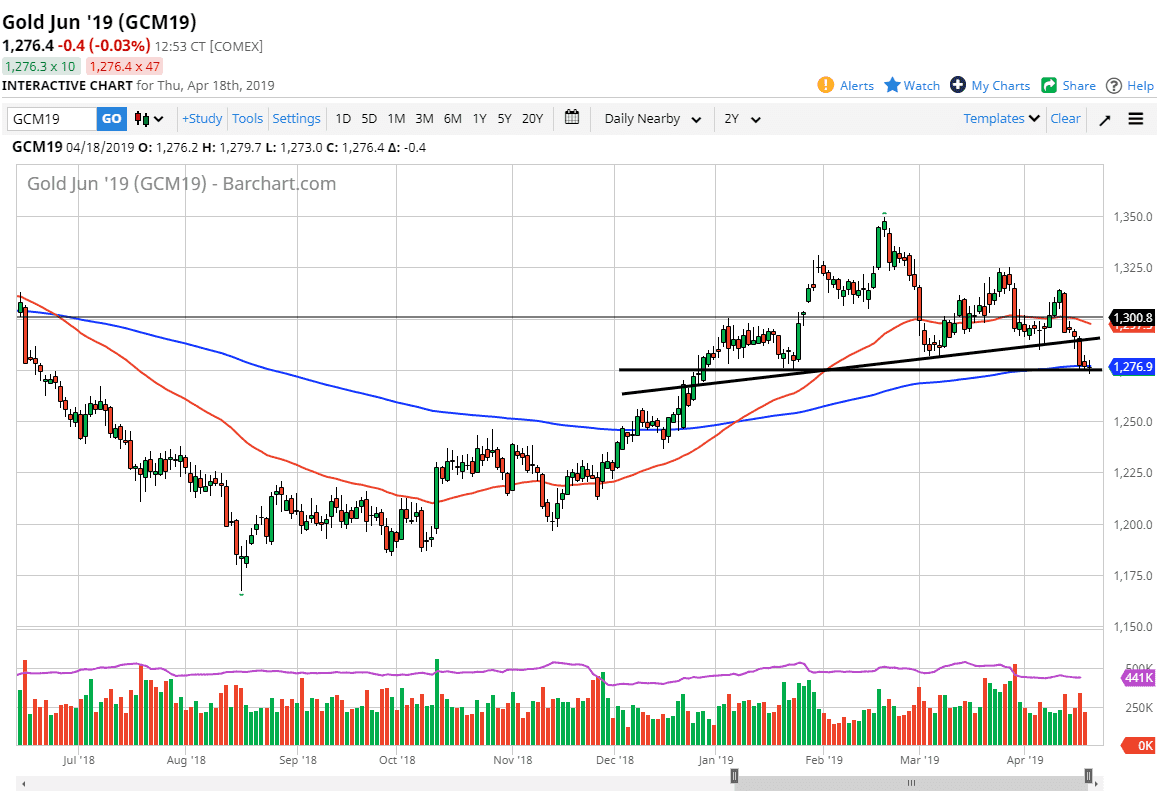Click the GCM19 symbol input field
Image resolution: width=1166 pixels, height=800 pixels.
(51, 119)
